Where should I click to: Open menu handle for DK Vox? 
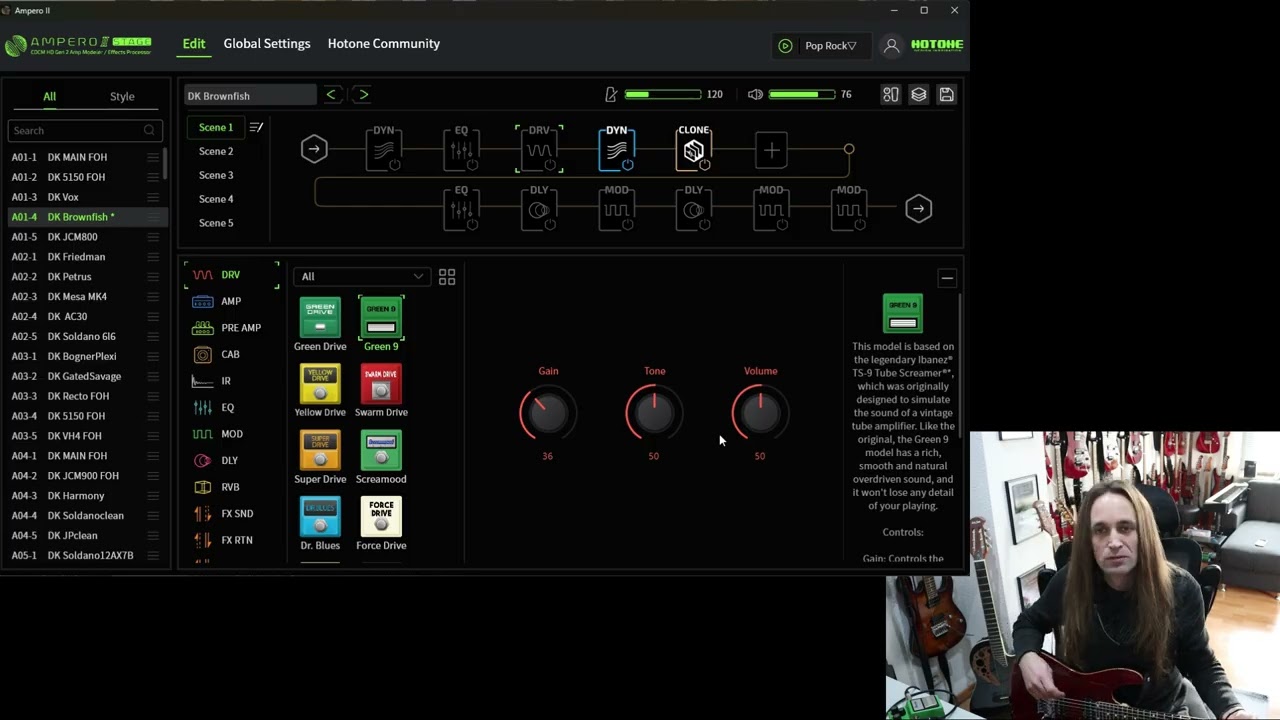(x=153, y=197)
